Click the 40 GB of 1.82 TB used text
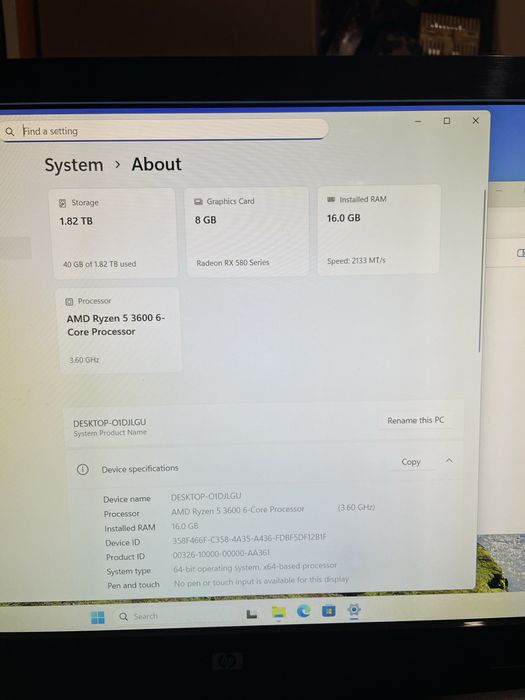Image resolution: width=525 pixels, height=700 pixels. 100,264
